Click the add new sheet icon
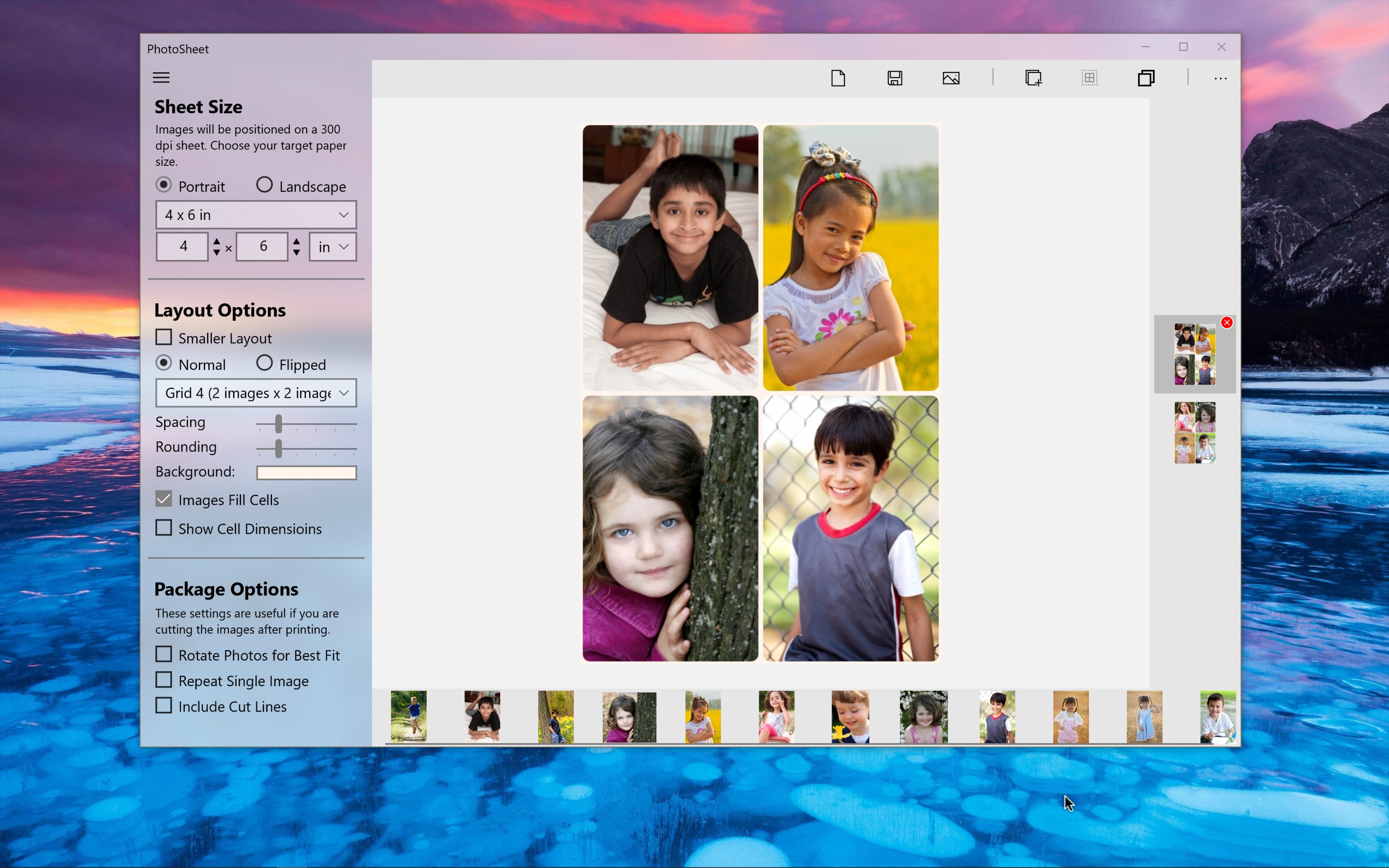This screenshot has height=868, width=1389. pyautogui.click(x=1033, y=78)
